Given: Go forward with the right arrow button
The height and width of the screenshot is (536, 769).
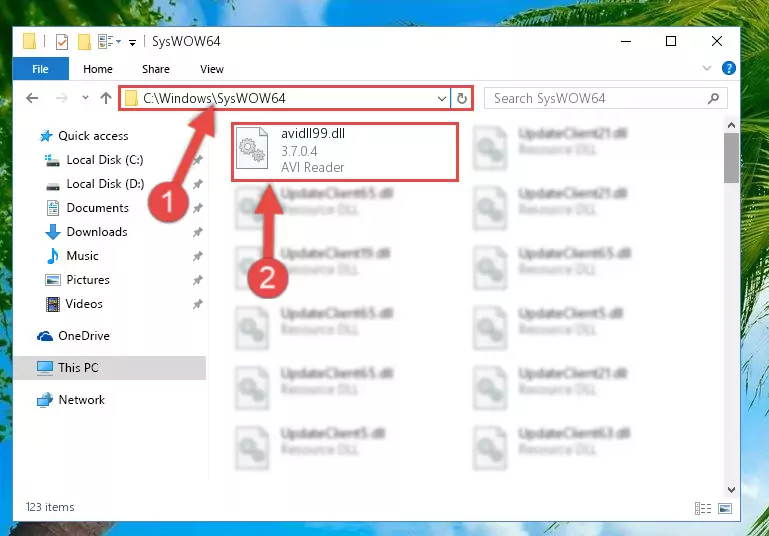Looking at the screenshot, I should pyautogui.click(x=61, y=98).
